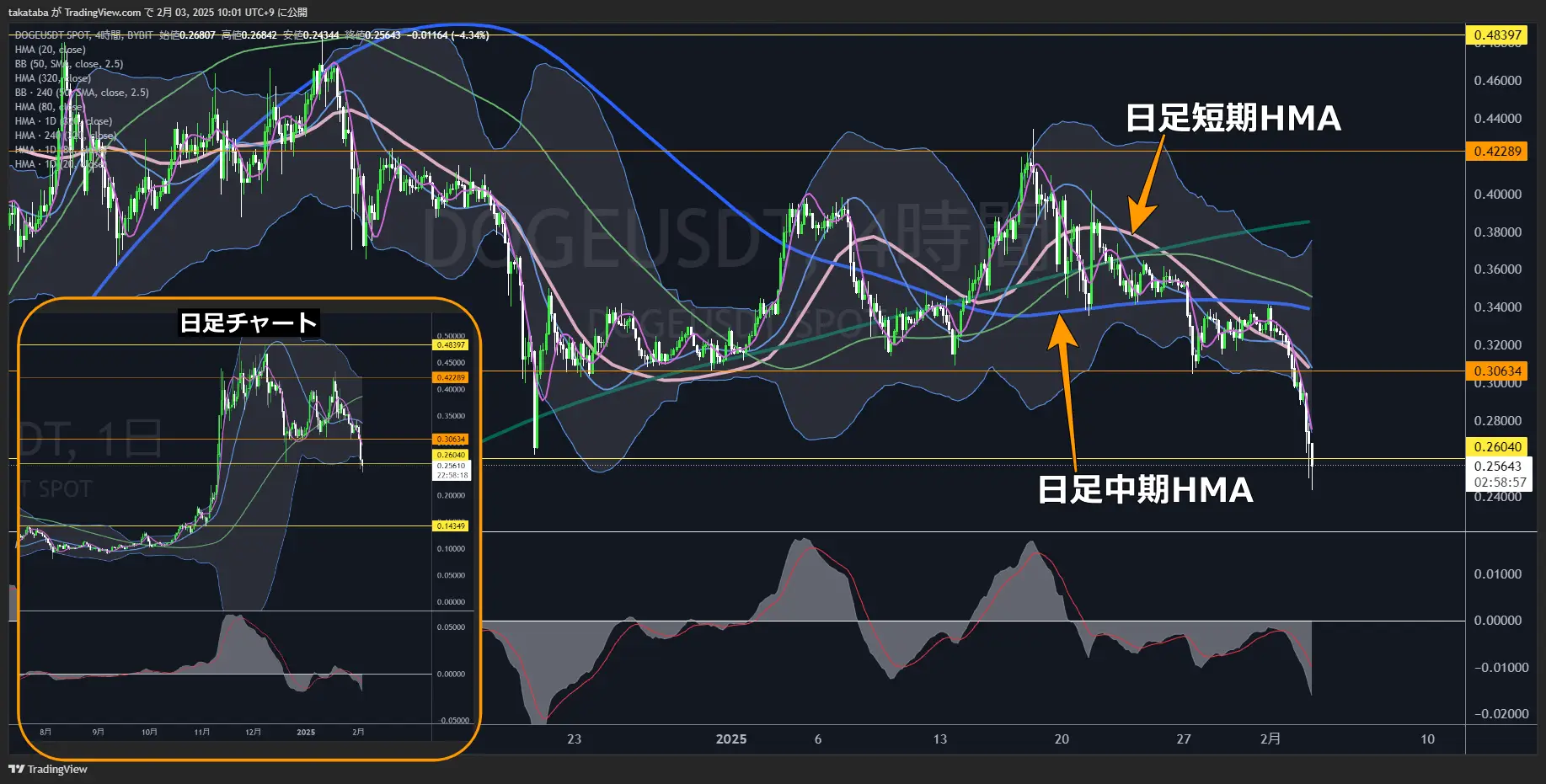The image size is (1546, 784).
Task: Click the header text 'takataba が TradingView.com で'
Action: (81, 13)
